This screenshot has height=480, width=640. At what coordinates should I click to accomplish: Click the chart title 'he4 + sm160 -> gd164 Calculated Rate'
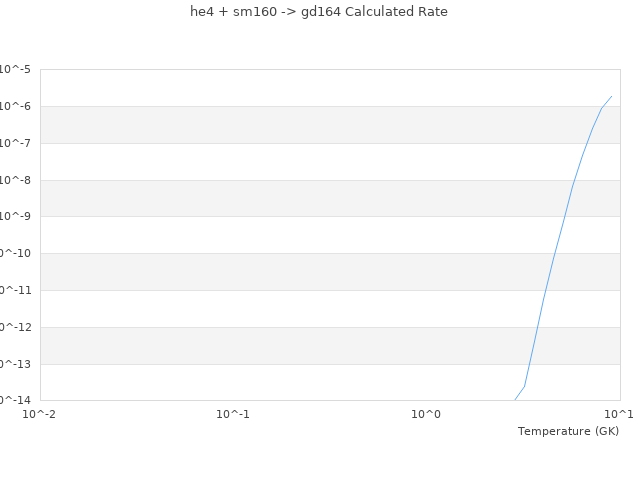coord(319,12)
